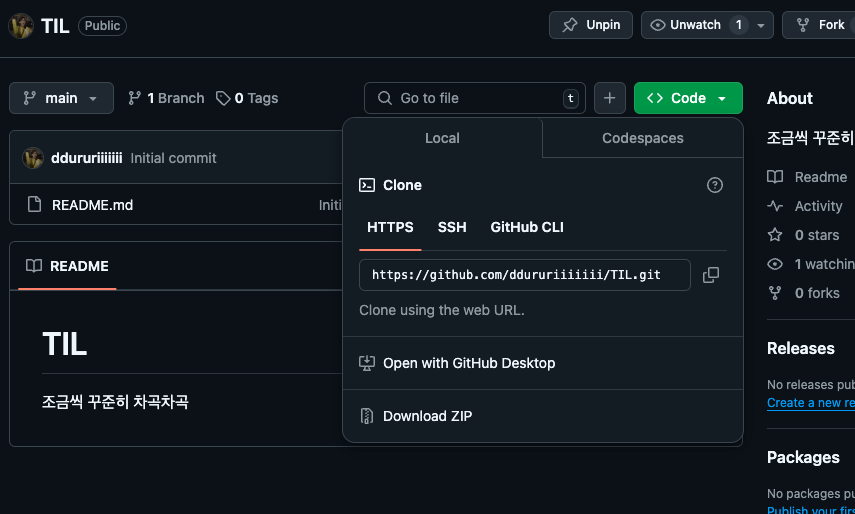Open the 0 forks link
Image resolution: width=855 pixels, height=514 pixels.
(817, 293)
